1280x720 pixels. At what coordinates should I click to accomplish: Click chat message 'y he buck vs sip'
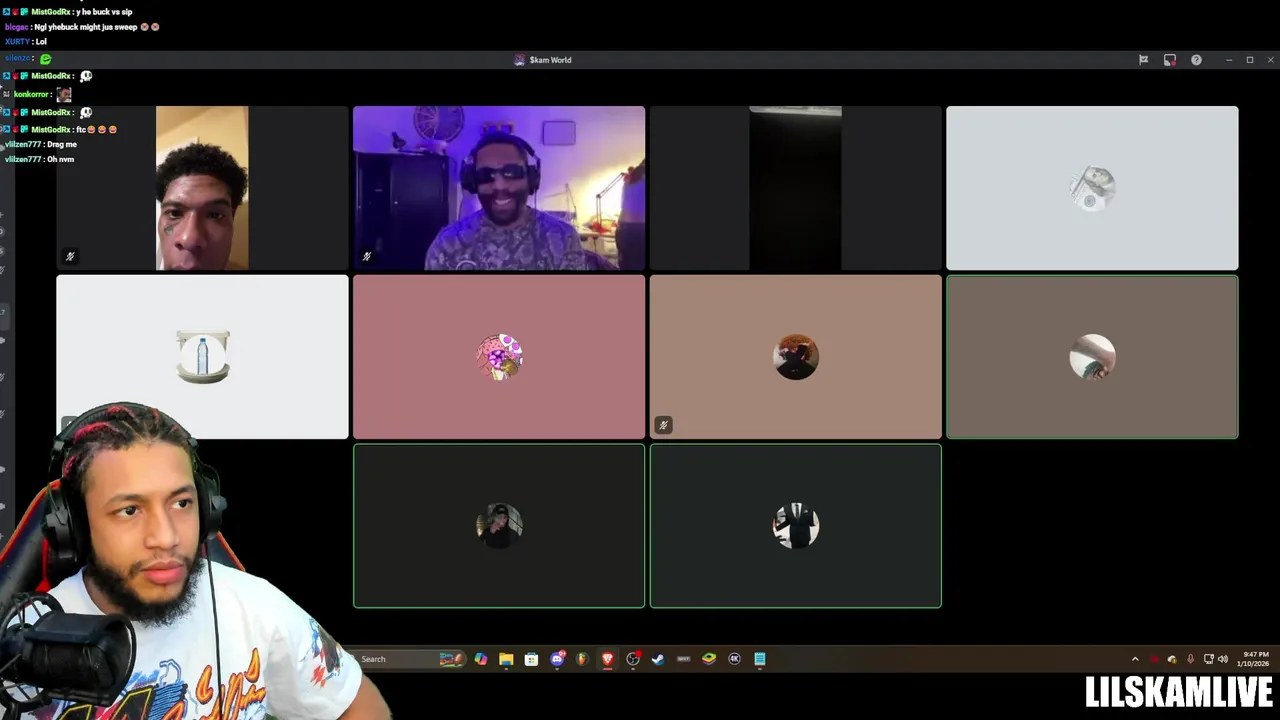[x=104, y=12]
